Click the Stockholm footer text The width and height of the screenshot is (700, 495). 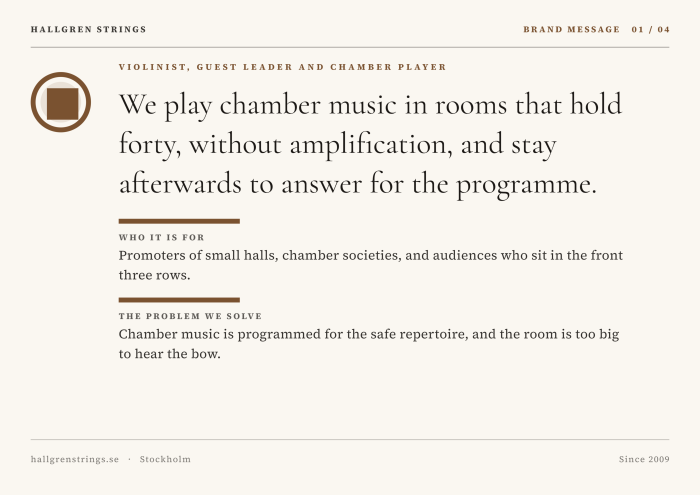pos(165,459)
